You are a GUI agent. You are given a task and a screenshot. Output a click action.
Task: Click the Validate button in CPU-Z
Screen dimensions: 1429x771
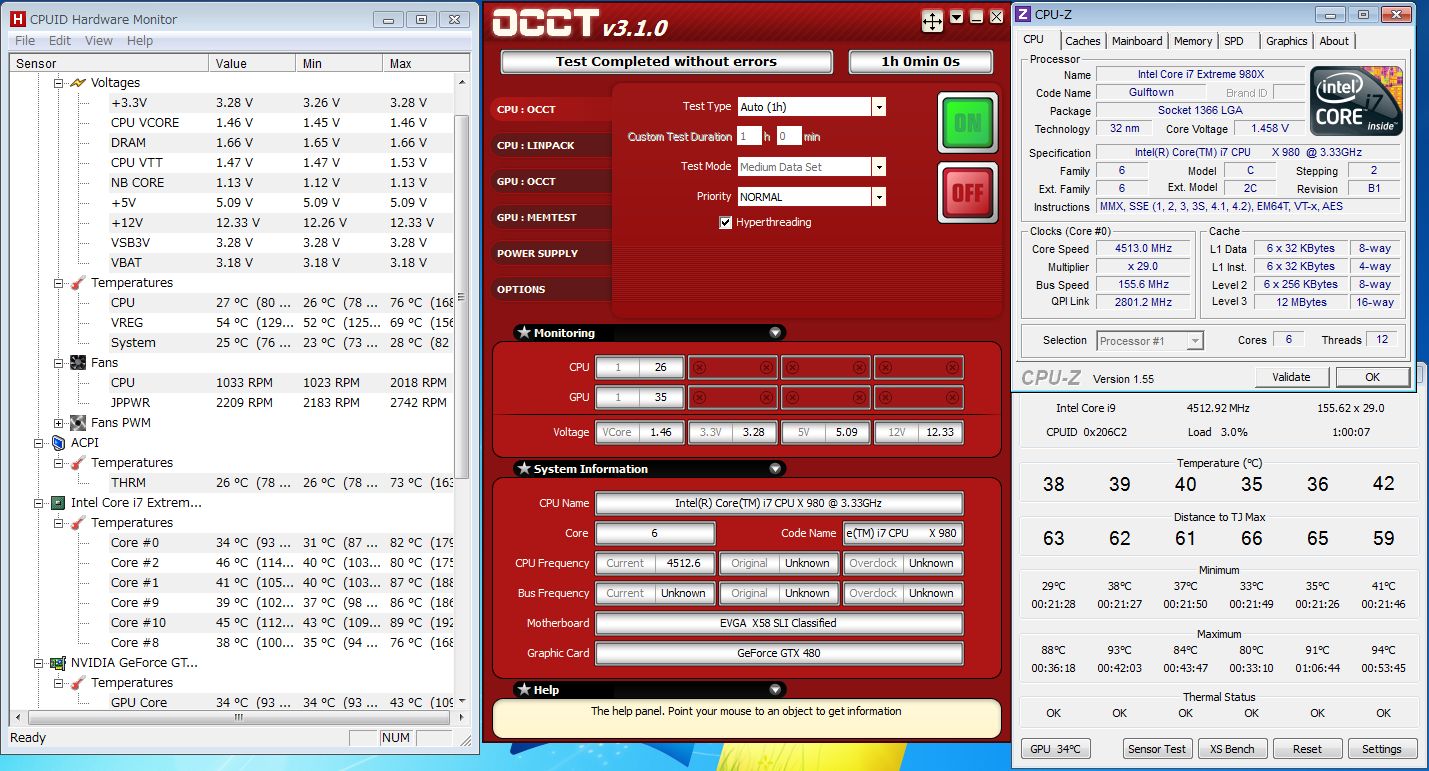click(1291, 377)
